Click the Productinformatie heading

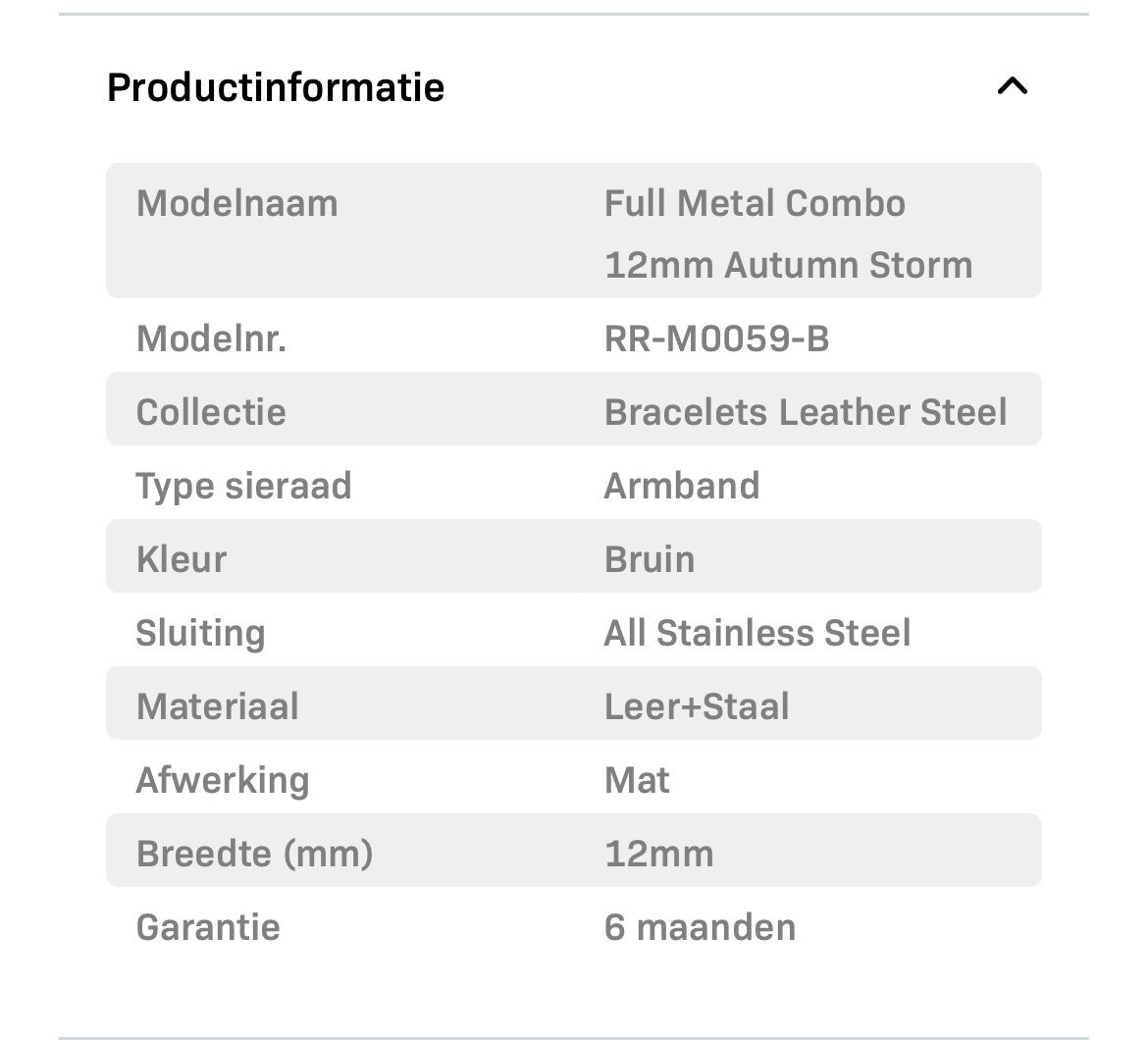(276, 87)
